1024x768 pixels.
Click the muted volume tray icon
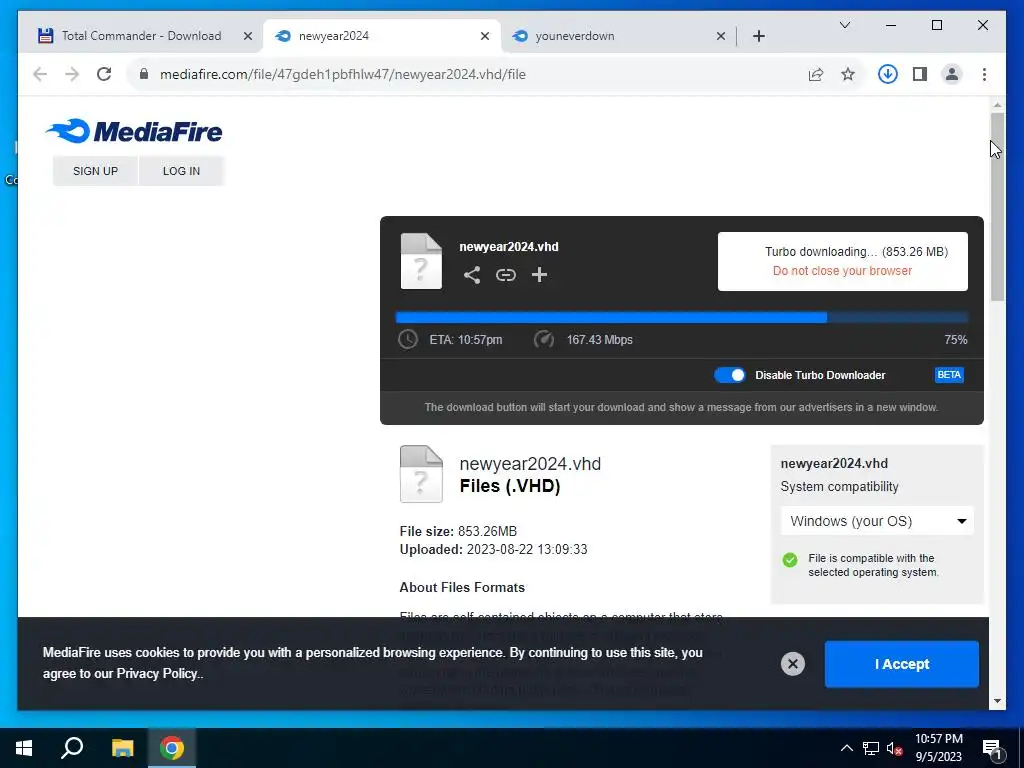(x=894, y=748)
